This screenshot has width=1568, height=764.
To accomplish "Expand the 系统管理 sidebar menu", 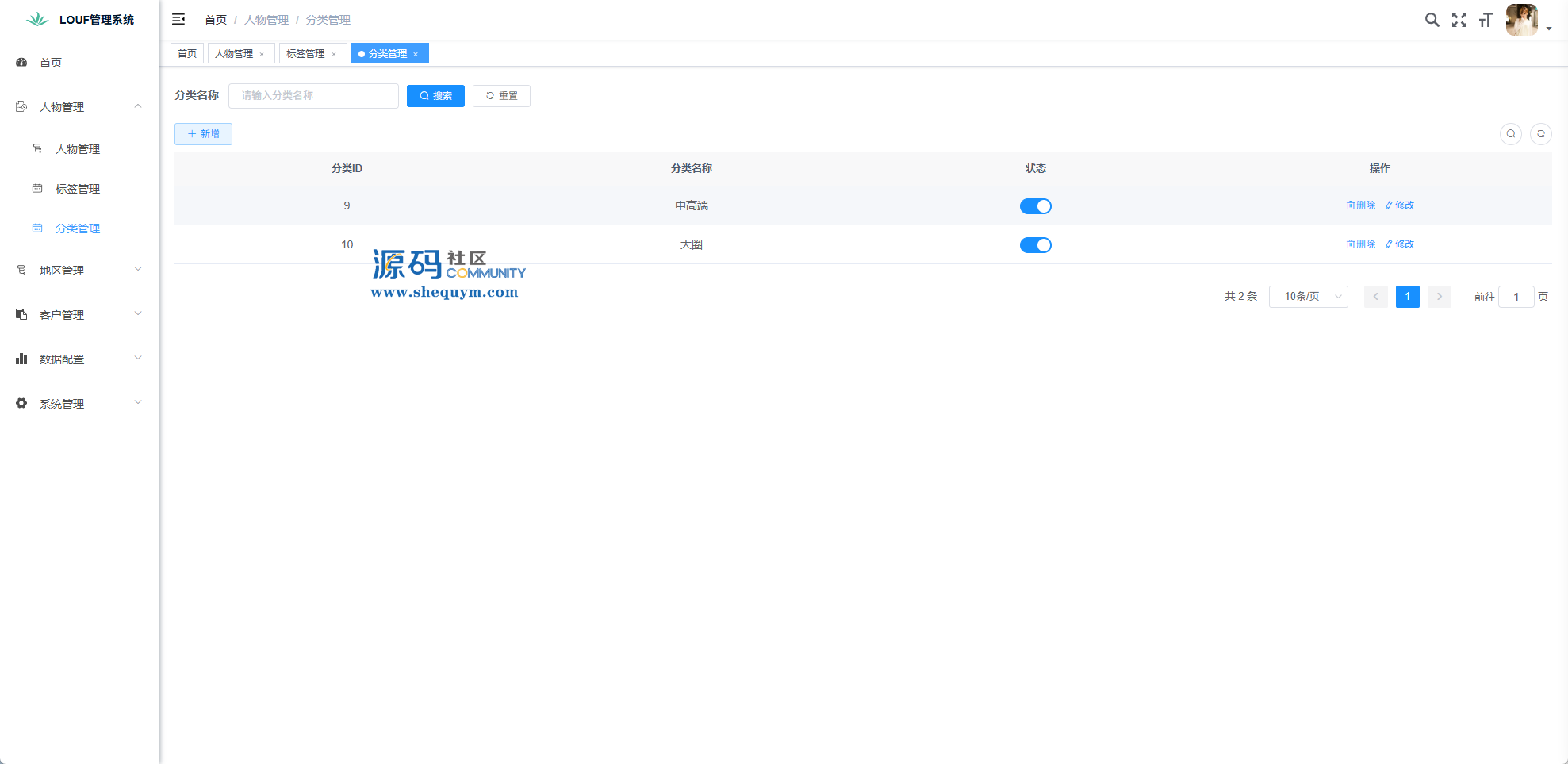I will click(x=79, y=404).
